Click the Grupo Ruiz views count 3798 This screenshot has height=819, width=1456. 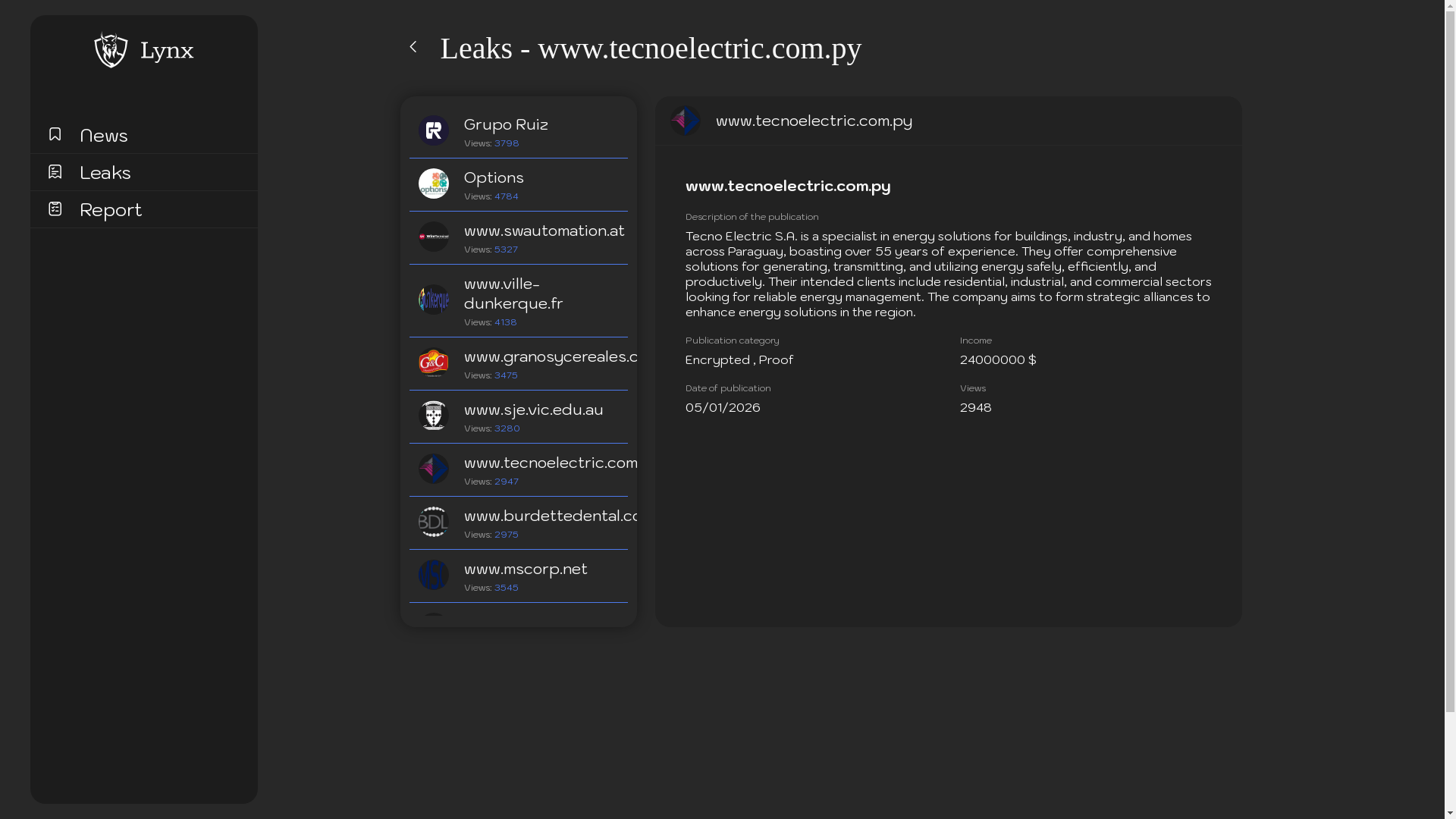[505, 143]
